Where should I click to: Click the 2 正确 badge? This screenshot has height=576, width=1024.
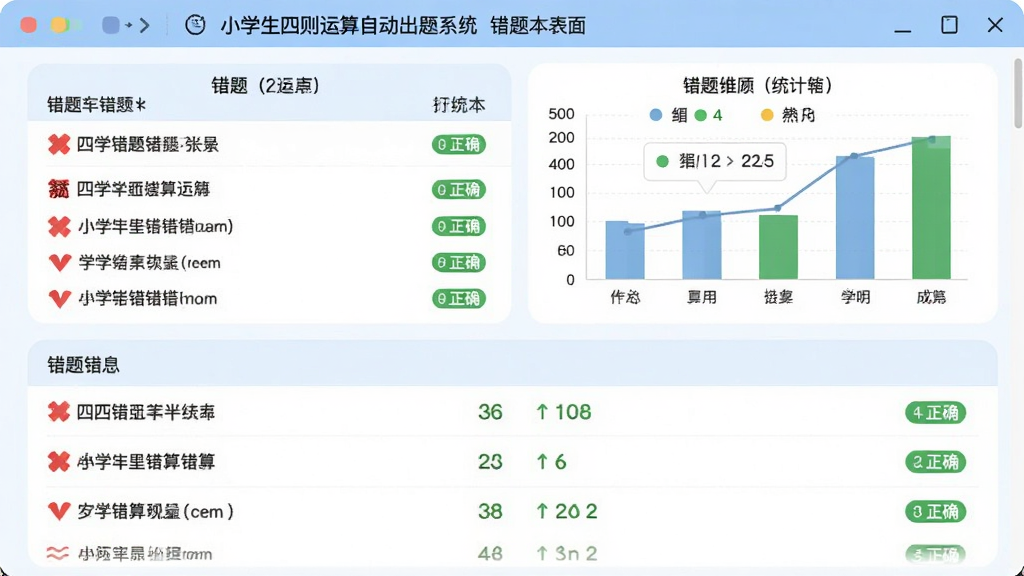coord(935,462)
